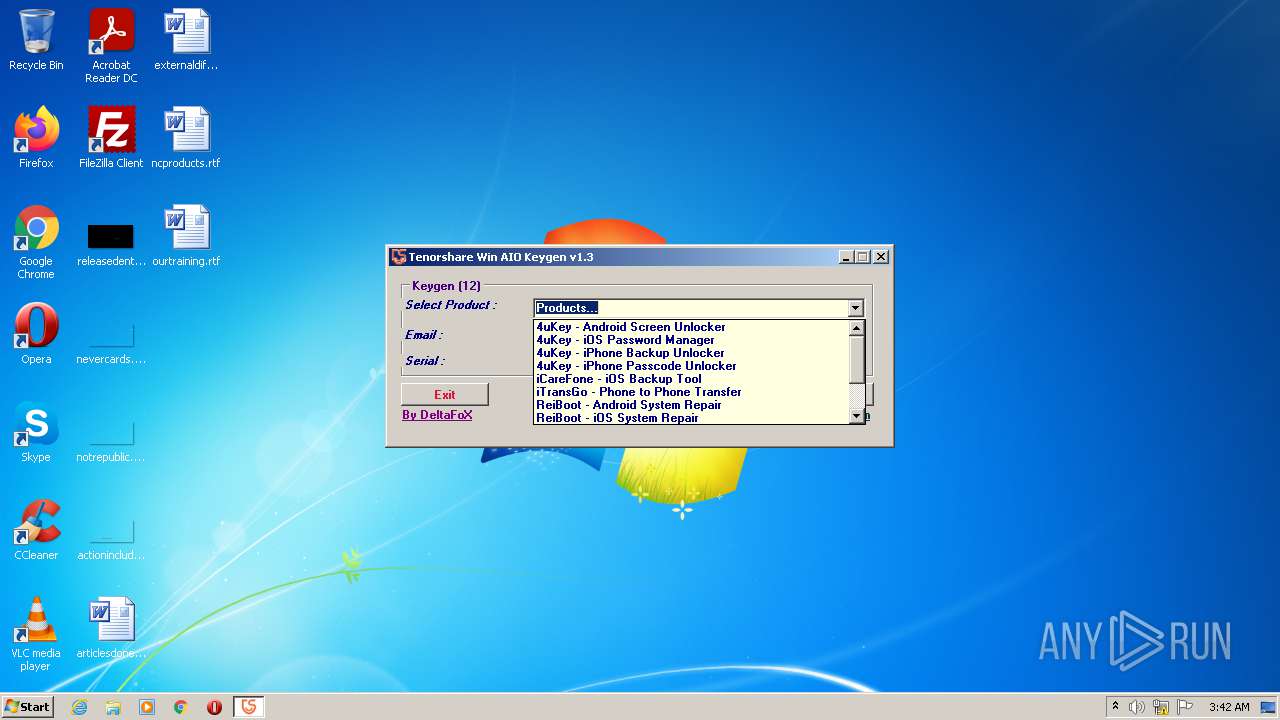Launch Firefox from the desktop
The width and height of the screenshot is (1280, 720).
(x=36, y=138)
